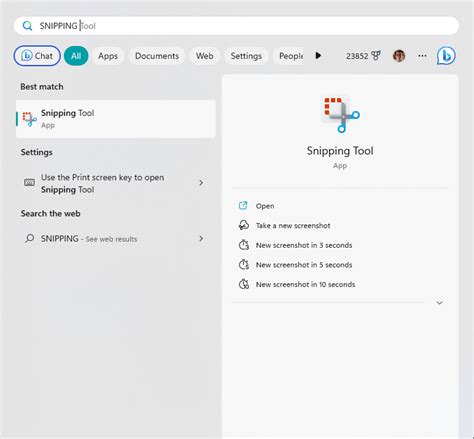Click keyboard icon beside Print screen setting
Image resolution: width=474 pixels, height=439 pixels.
29,183
